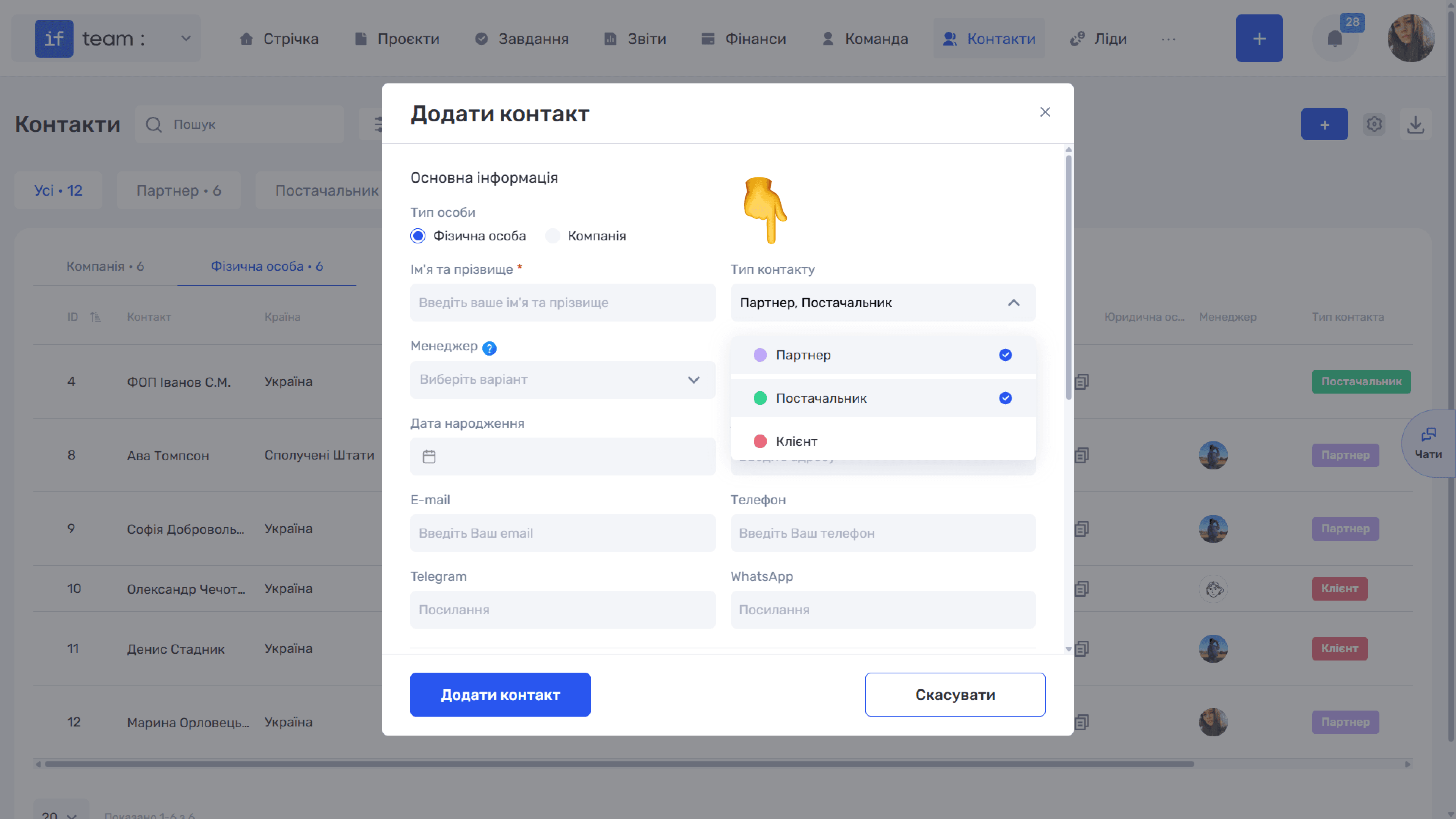Click copy icon in Ава Томпсон row
This screenshot has width=1456, height=819.
pyautogui.click(x=1081, y=455)
